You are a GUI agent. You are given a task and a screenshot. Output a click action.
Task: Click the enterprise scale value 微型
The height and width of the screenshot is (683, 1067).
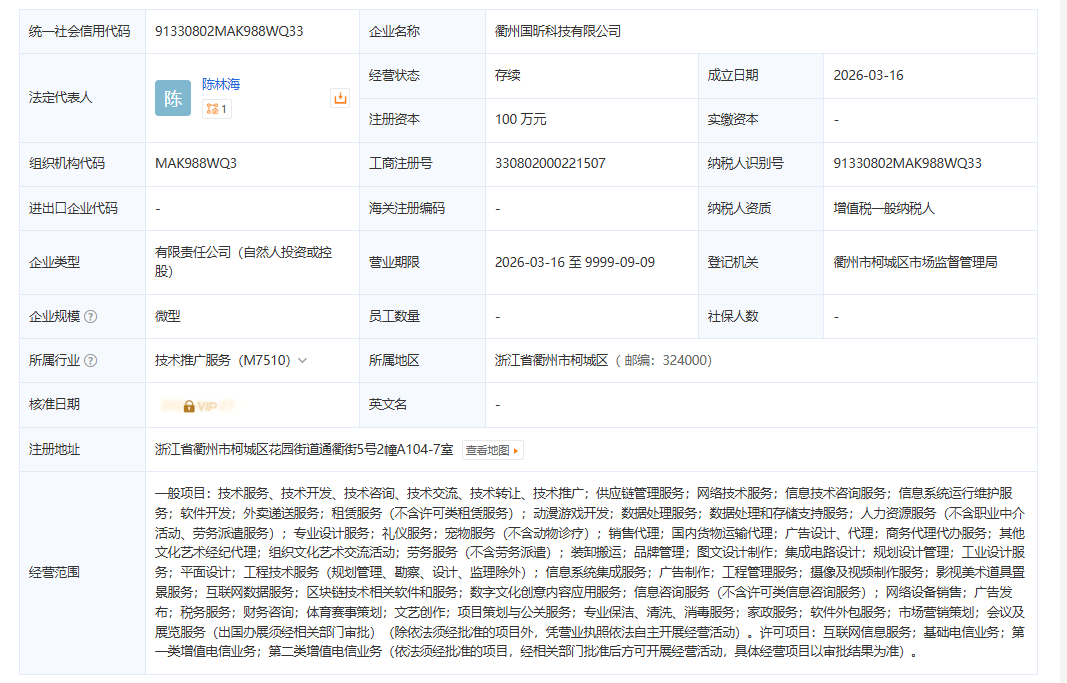[168, 316]
